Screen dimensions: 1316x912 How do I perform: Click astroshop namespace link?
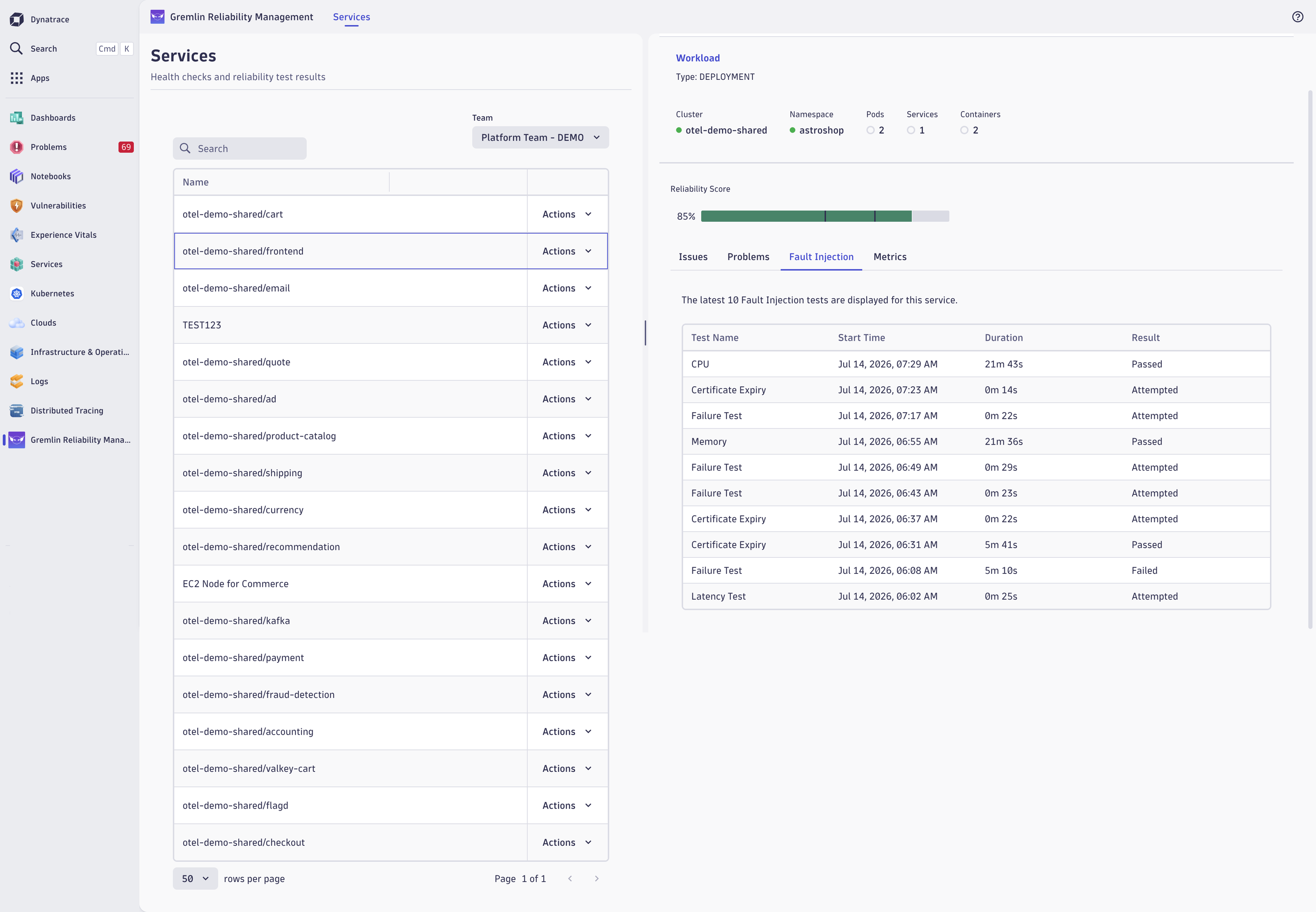821,130
